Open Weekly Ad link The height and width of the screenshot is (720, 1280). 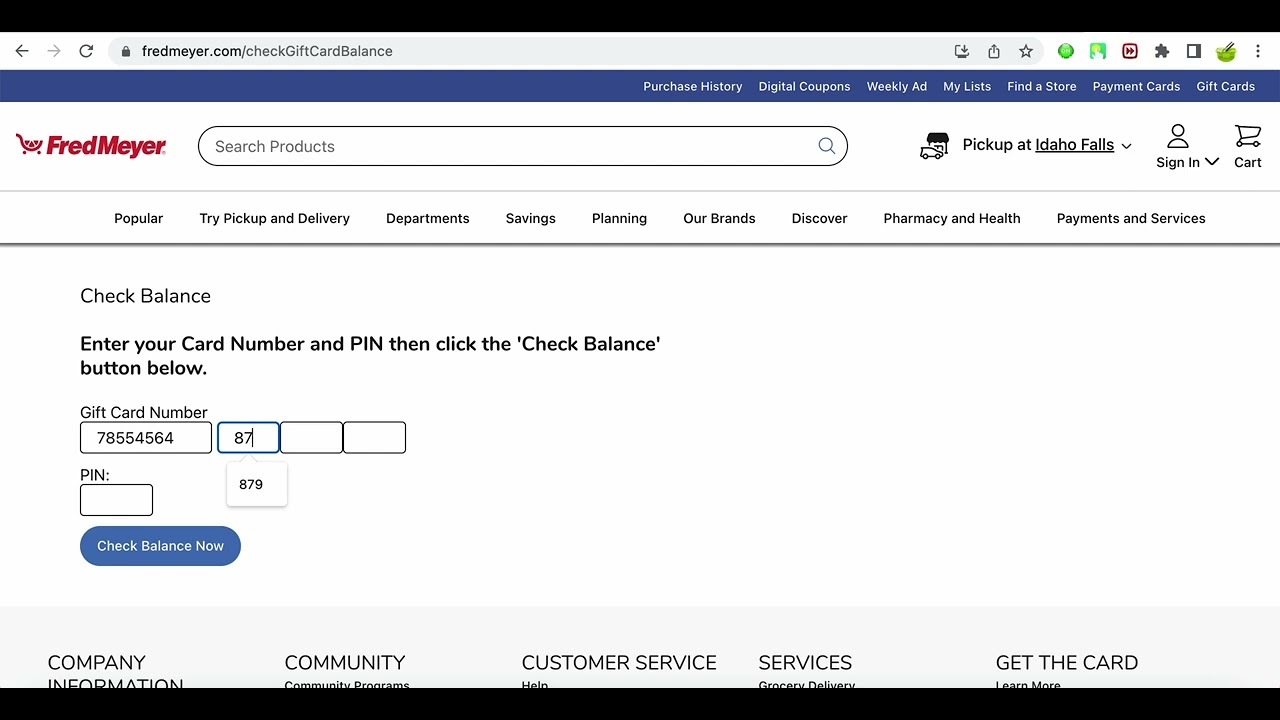click(897, 86)
